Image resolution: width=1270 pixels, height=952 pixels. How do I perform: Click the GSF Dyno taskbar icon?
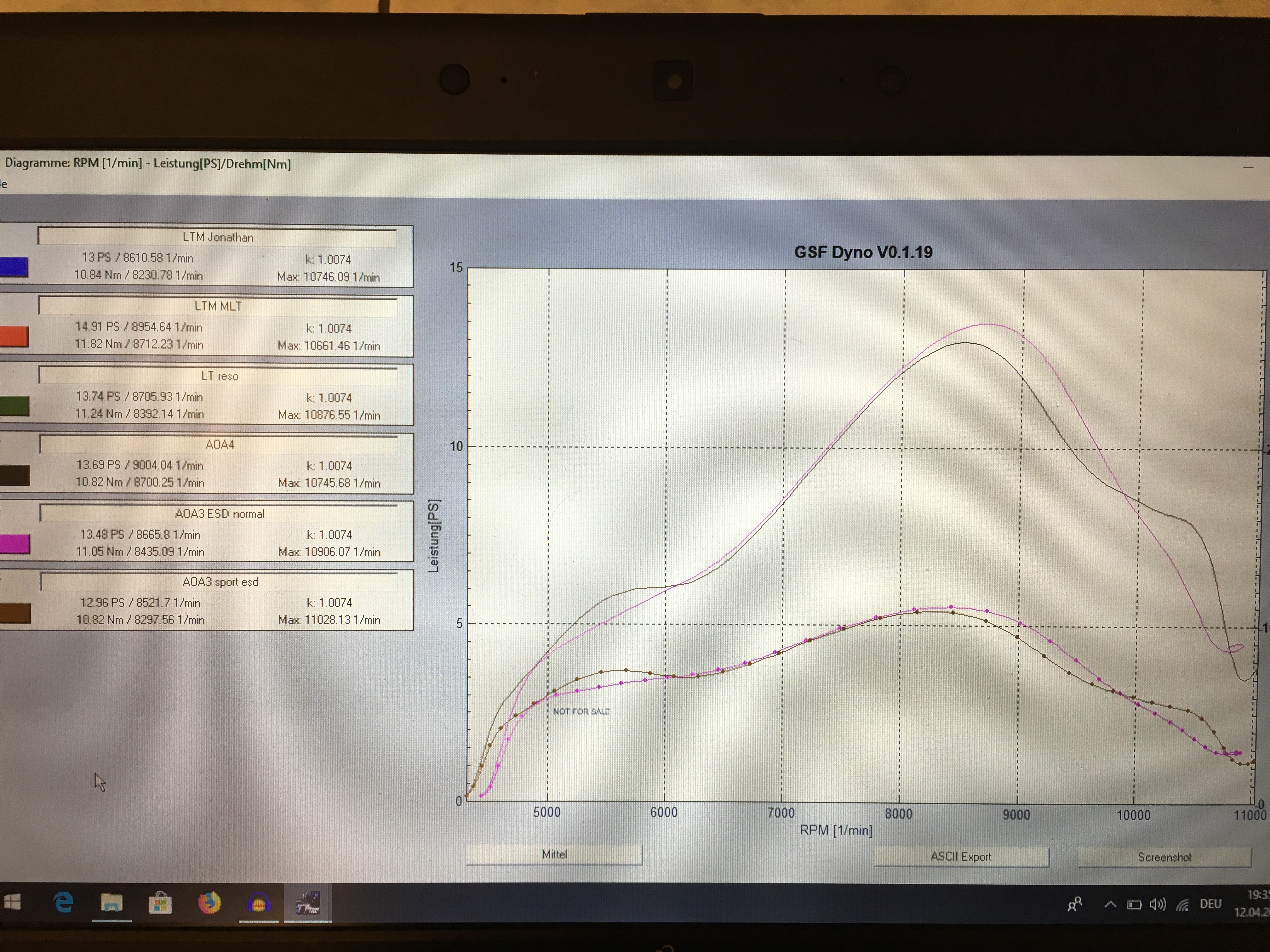point(307,903)
